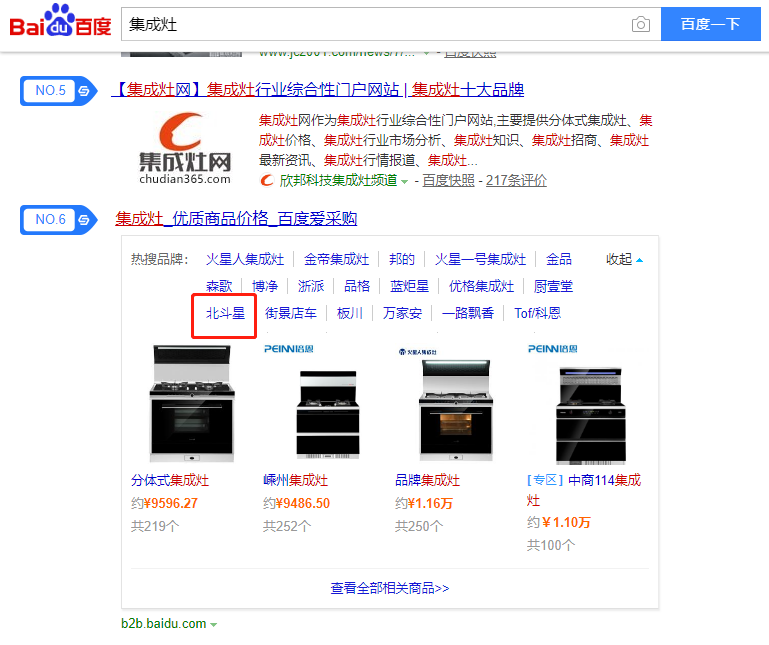
Task: Select brand 火星一号集成灶
Action: 480,259
